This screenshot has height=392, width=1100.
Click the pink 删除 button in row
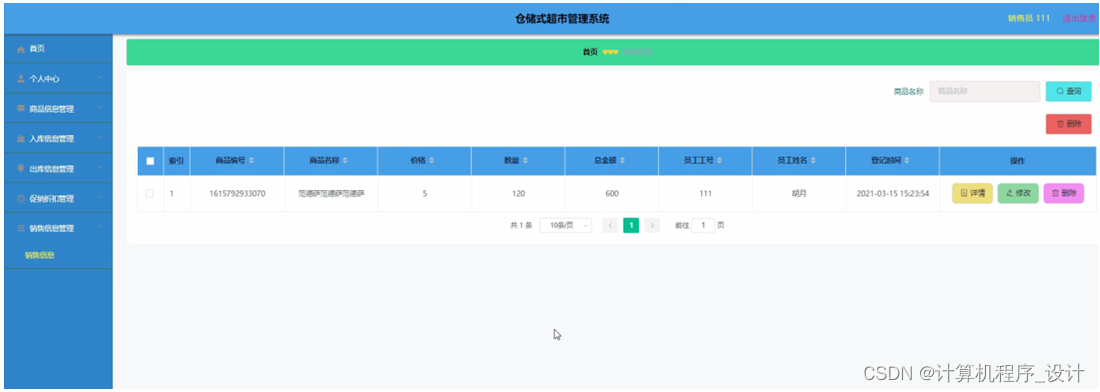coord(1064,194)
